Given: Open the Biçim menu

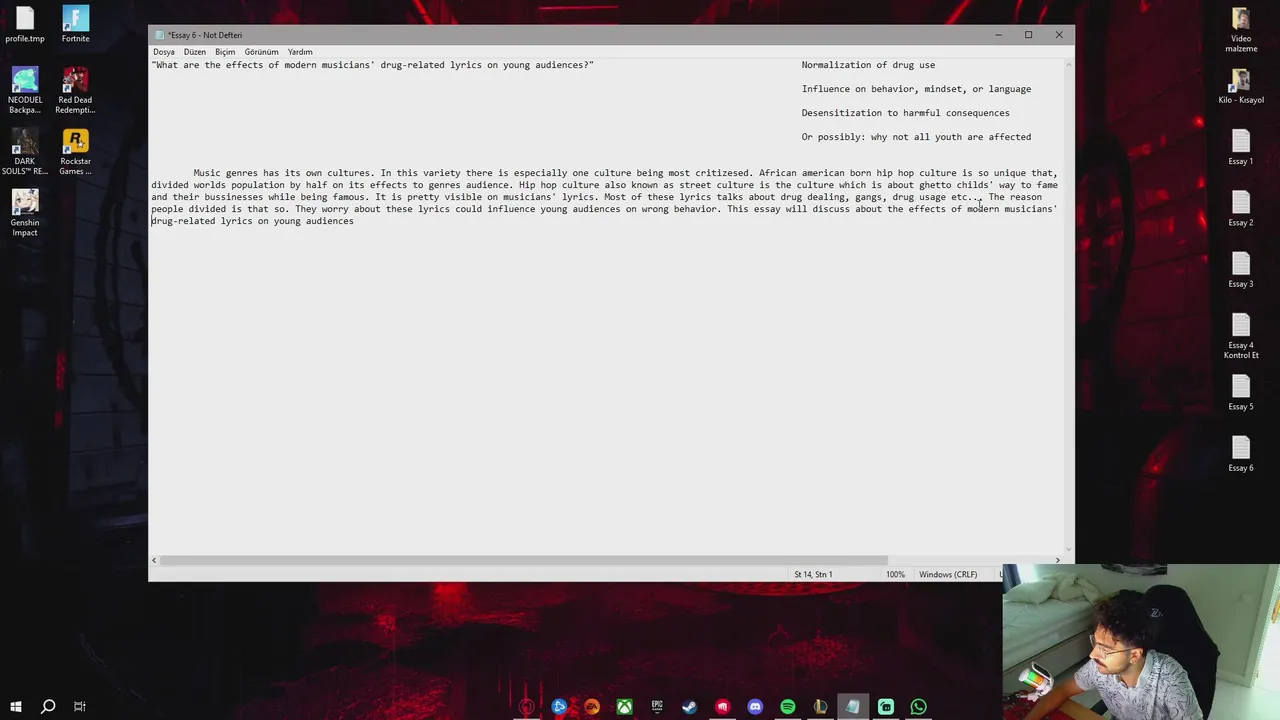Looking at the screenshot, I should point(225,52).
